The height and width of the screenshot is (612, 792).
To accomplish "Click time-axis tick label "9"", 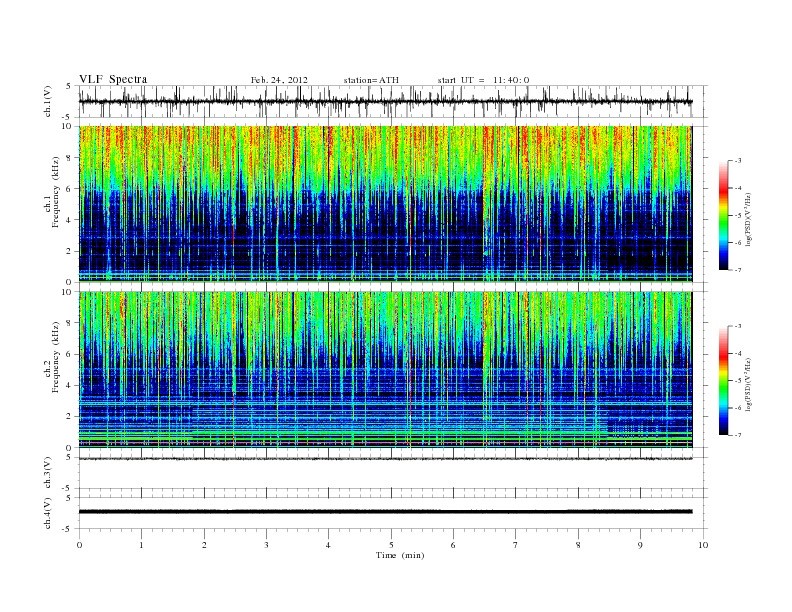I will (x=640, y=545).
